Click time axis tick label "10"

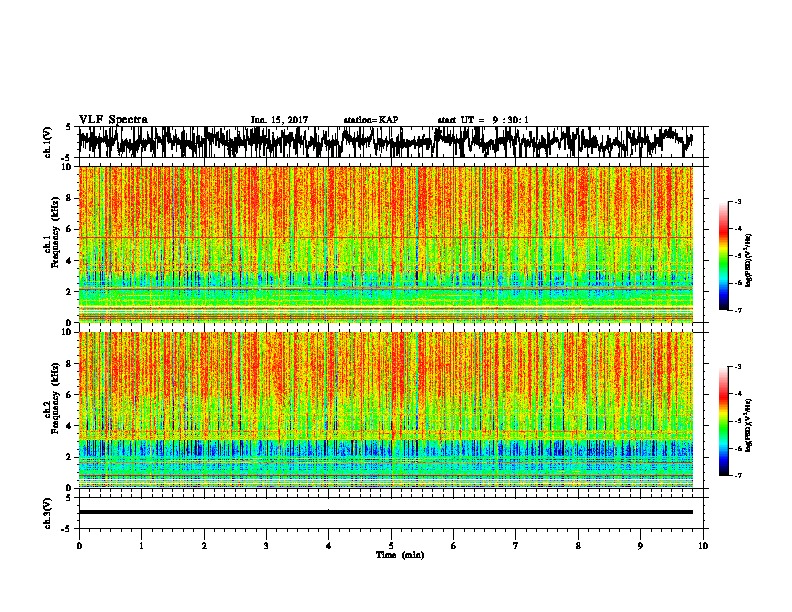tap(703, 546)
